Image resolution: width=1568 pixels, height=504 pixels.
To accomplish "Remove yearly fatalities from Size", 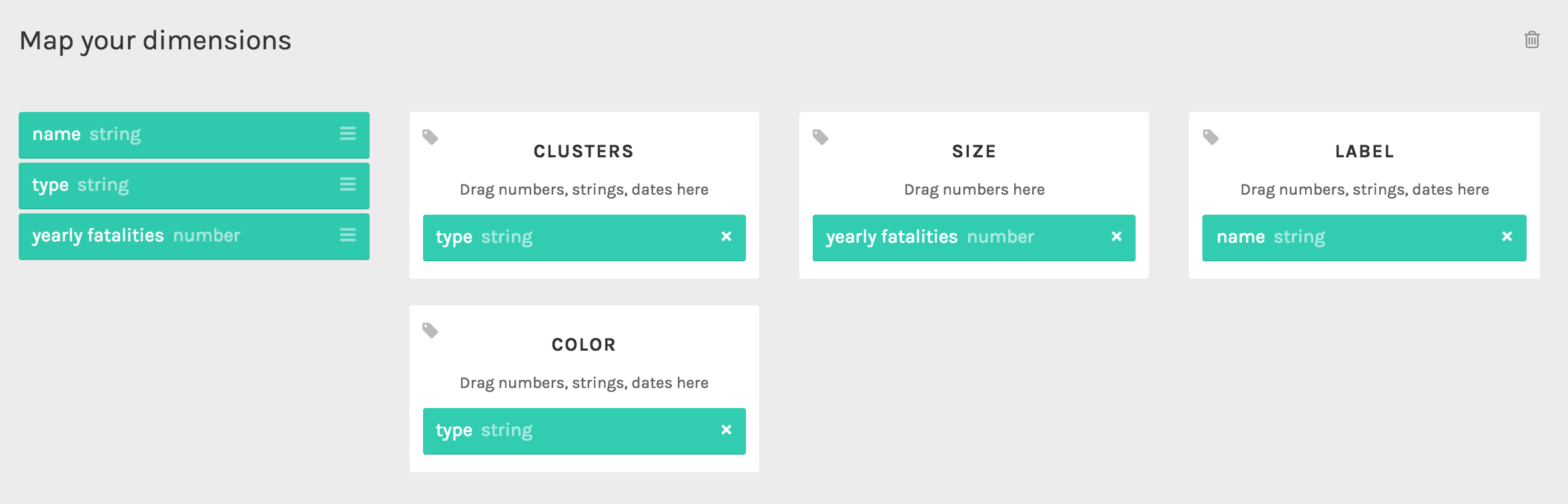I will coord(1116,237).
